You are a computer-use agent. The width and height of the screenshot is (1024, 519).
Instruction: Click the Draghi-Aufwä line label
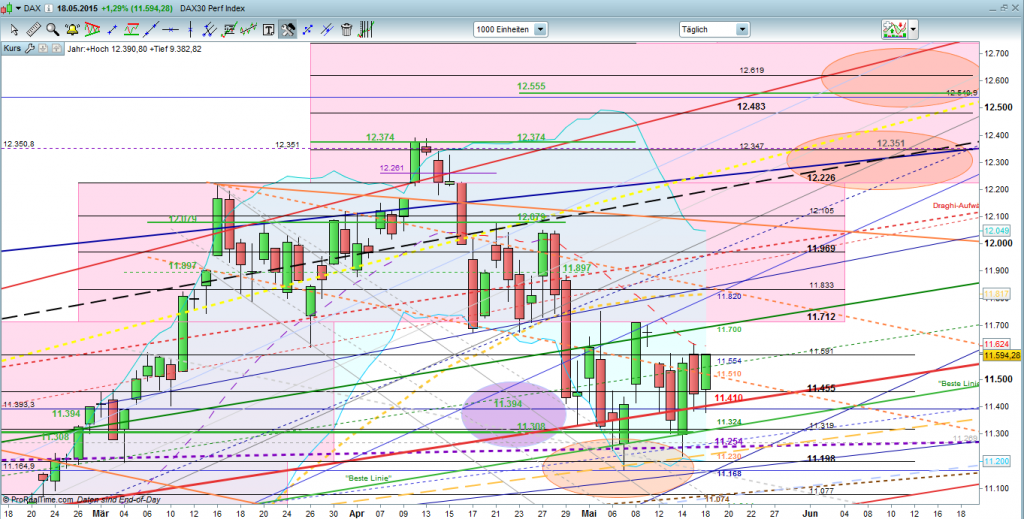(955, 206)
